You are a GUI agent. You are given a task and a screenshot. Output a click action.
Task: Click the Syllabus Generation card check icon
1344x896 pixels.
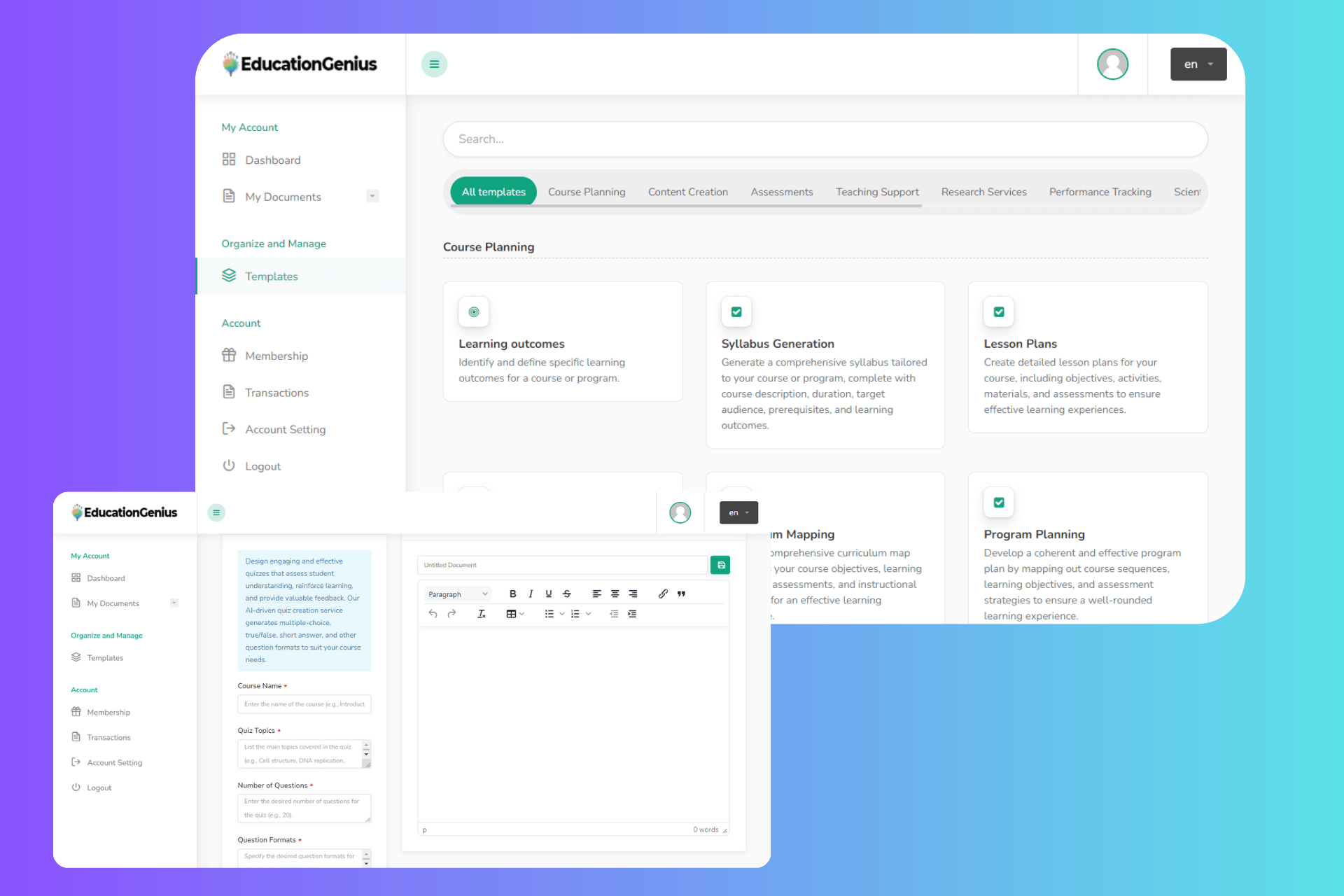tap(736, 312)
